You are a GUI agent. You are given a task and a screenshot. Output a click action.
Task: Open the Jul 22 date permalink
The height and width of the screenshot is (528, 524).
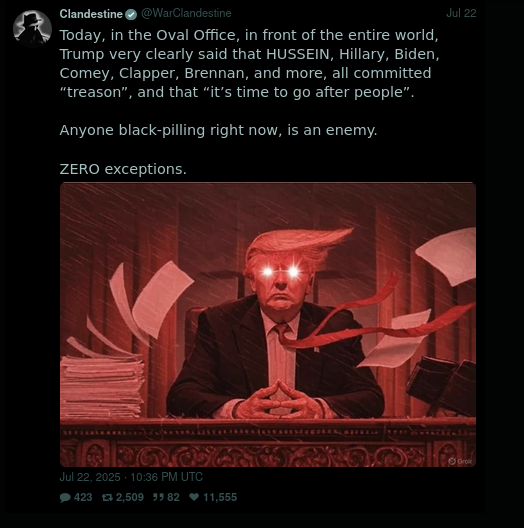[461, 13]
